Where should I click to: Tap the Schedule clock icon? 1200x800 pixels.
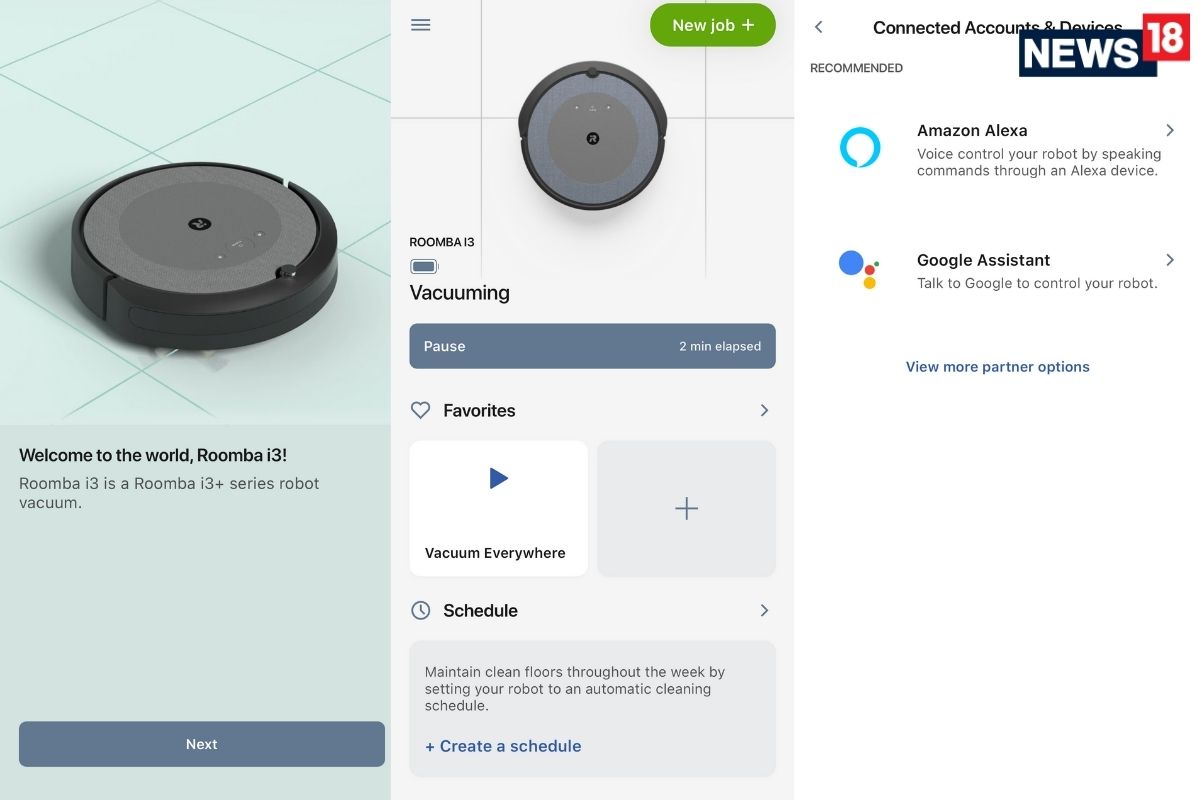click(421, 610)
